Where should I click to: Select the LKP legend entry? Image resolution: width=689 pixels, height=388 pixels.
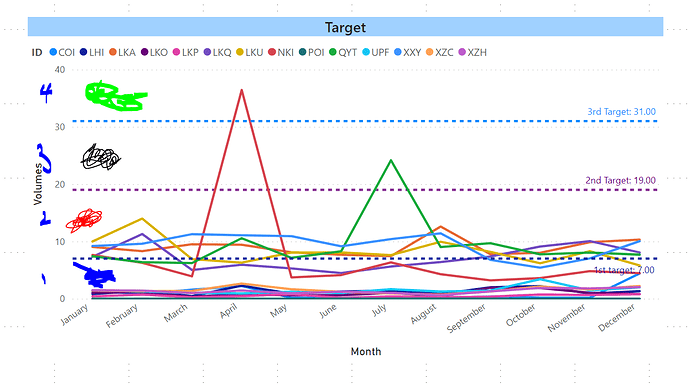click(186, 52)
